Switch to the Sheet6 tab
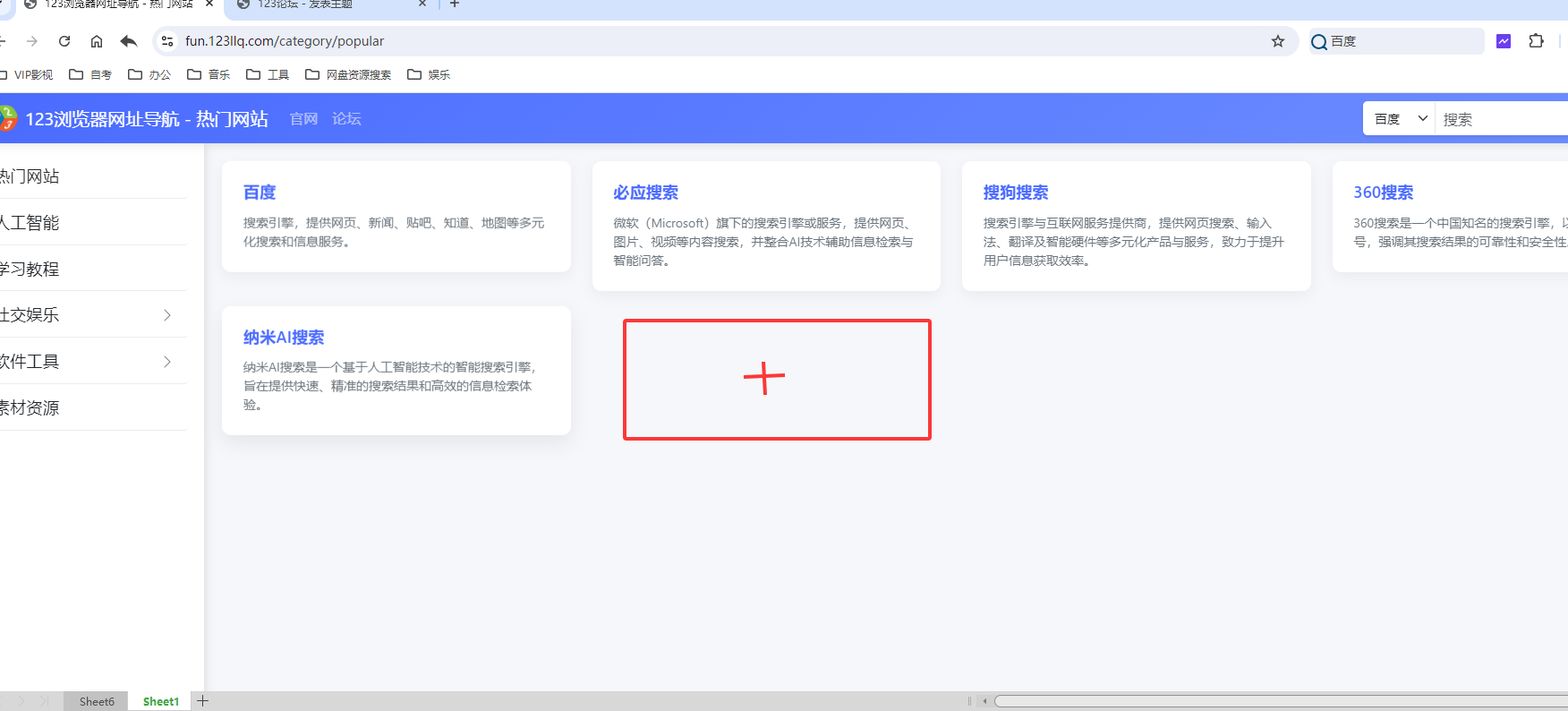Image resolution: width=1568 pixels, height=711 pixels. click(97, 701)
